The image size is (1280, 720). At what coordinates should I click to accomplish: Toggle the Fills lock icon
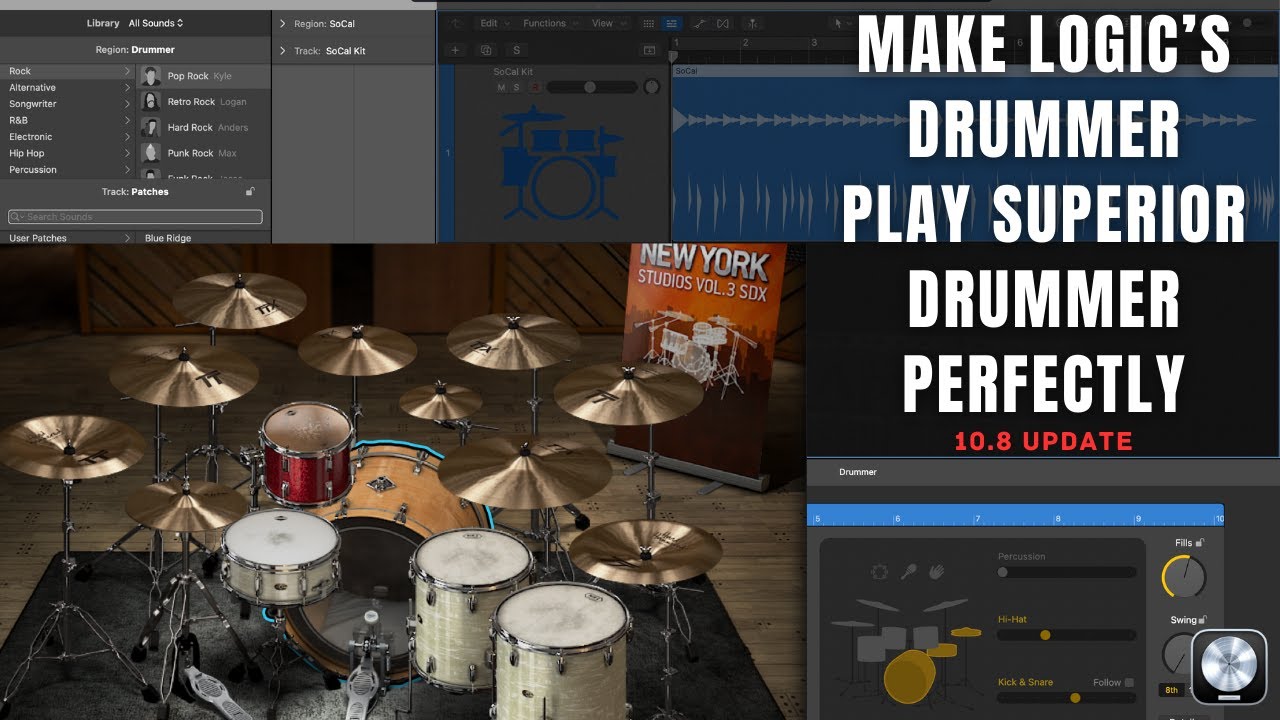[1199, 542]
